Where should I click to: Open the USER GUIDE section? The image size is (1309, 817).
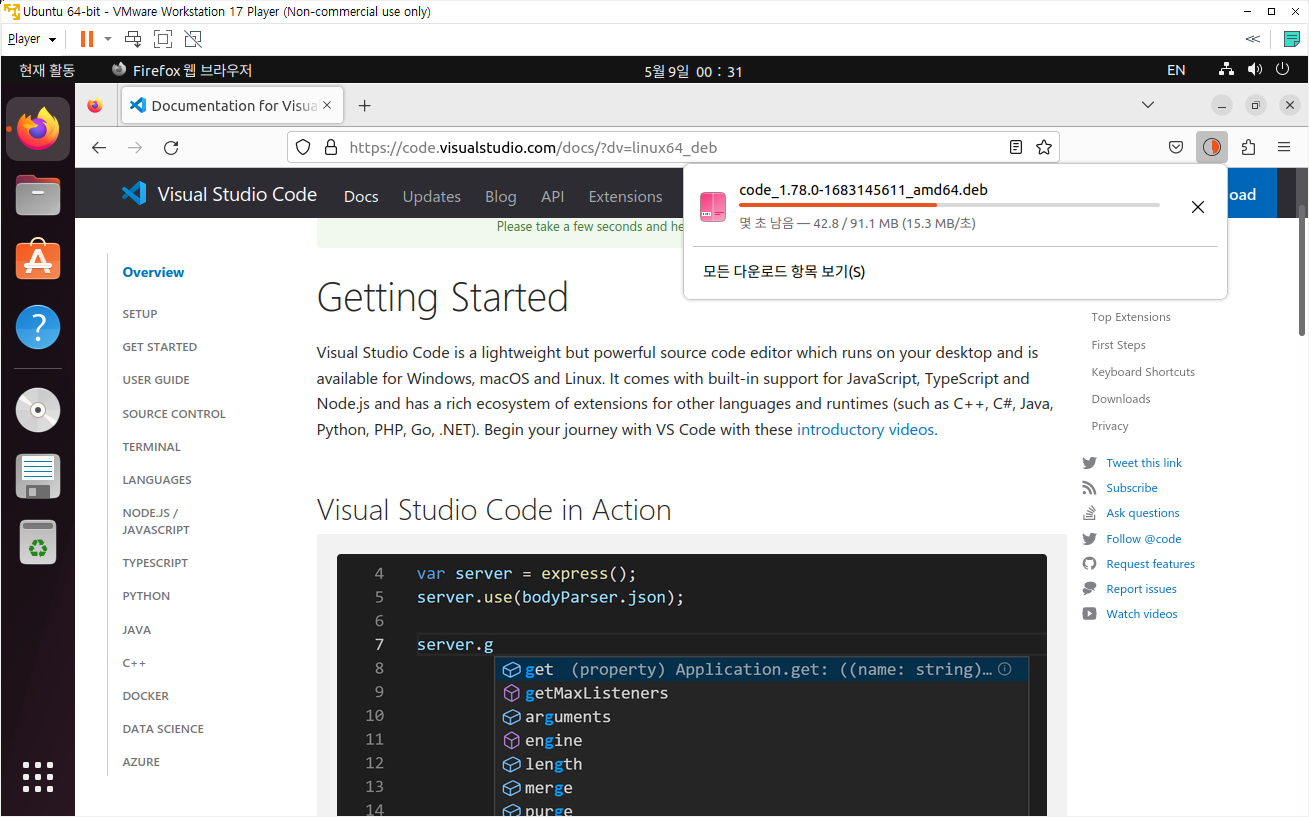156,380
